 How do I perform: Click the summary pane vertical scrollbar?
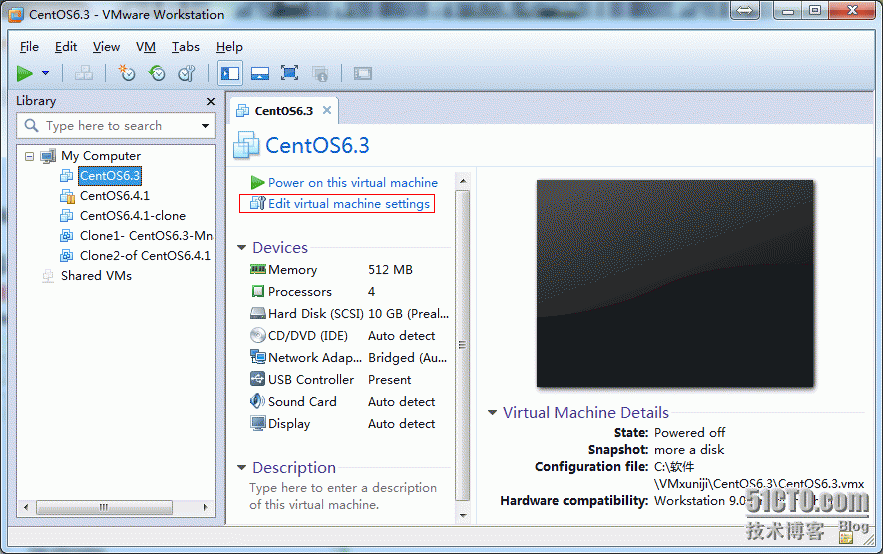coord(462,345)
